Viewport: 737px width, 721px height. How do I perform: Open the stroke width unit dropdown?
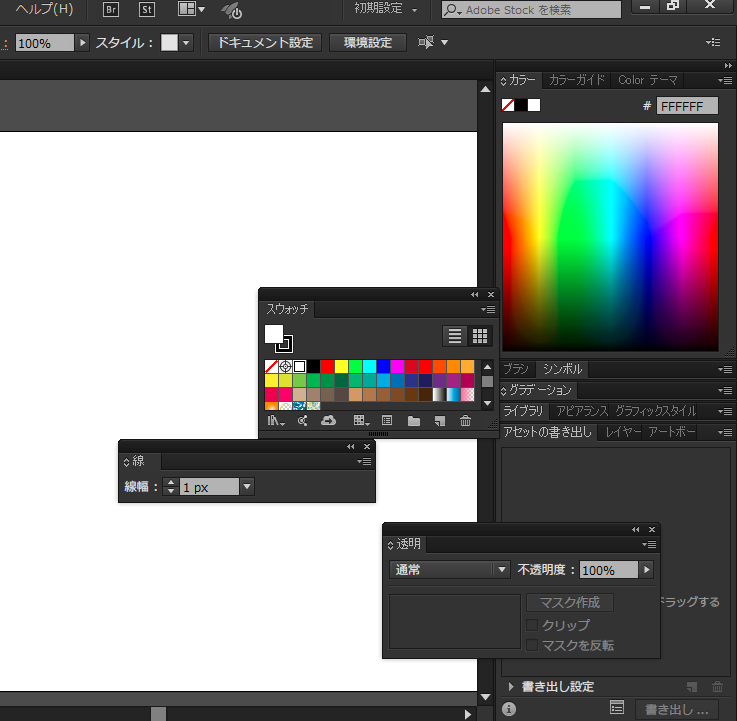point(247,486)
